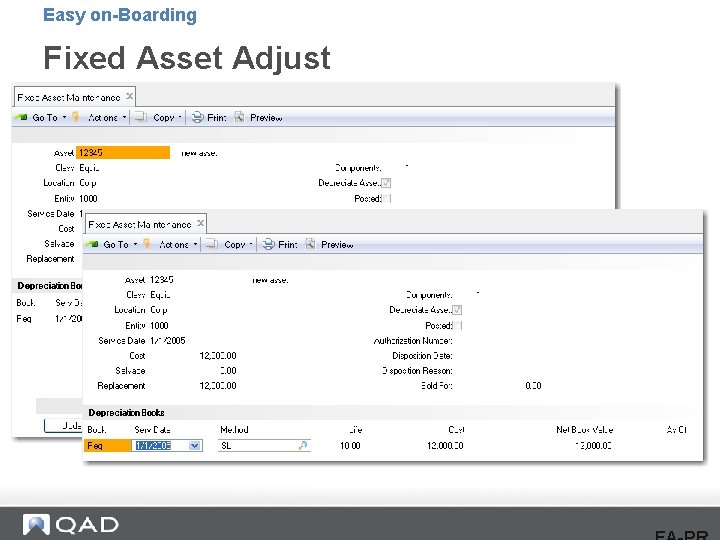Open Go To dropdown arrow in back window

click(64, 118)
